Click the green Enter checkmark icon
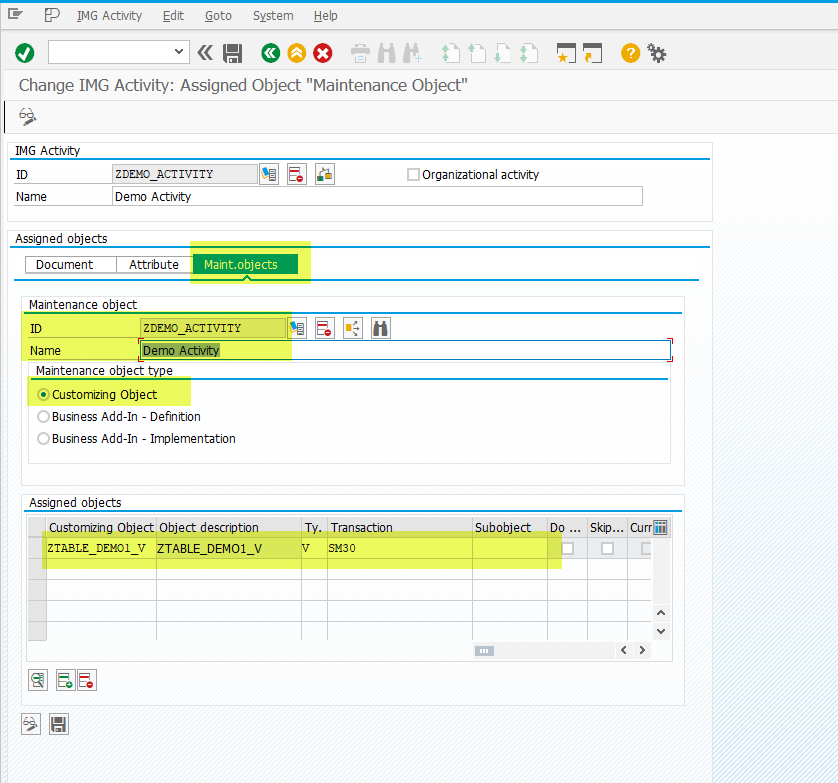838x783 pixels. tap(25, 53)
